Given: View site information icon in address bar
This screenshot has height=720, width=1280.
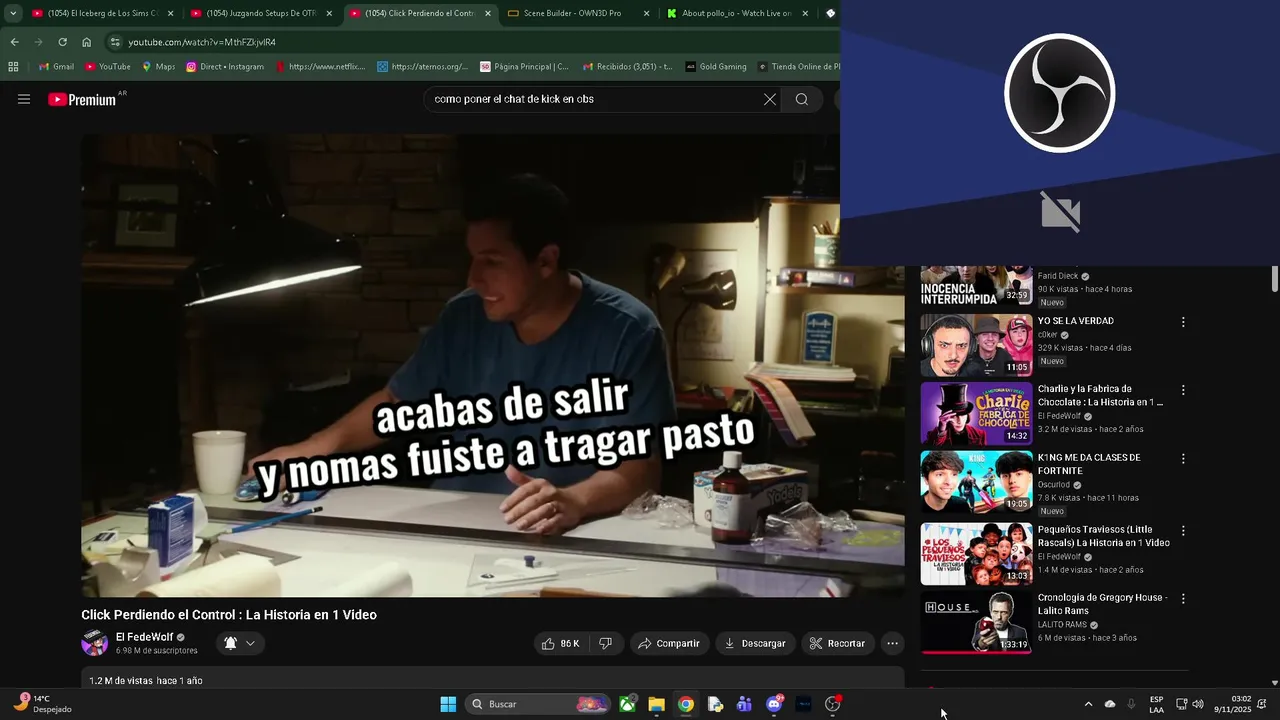Looking at the screenshot, I should coord(115,42).
